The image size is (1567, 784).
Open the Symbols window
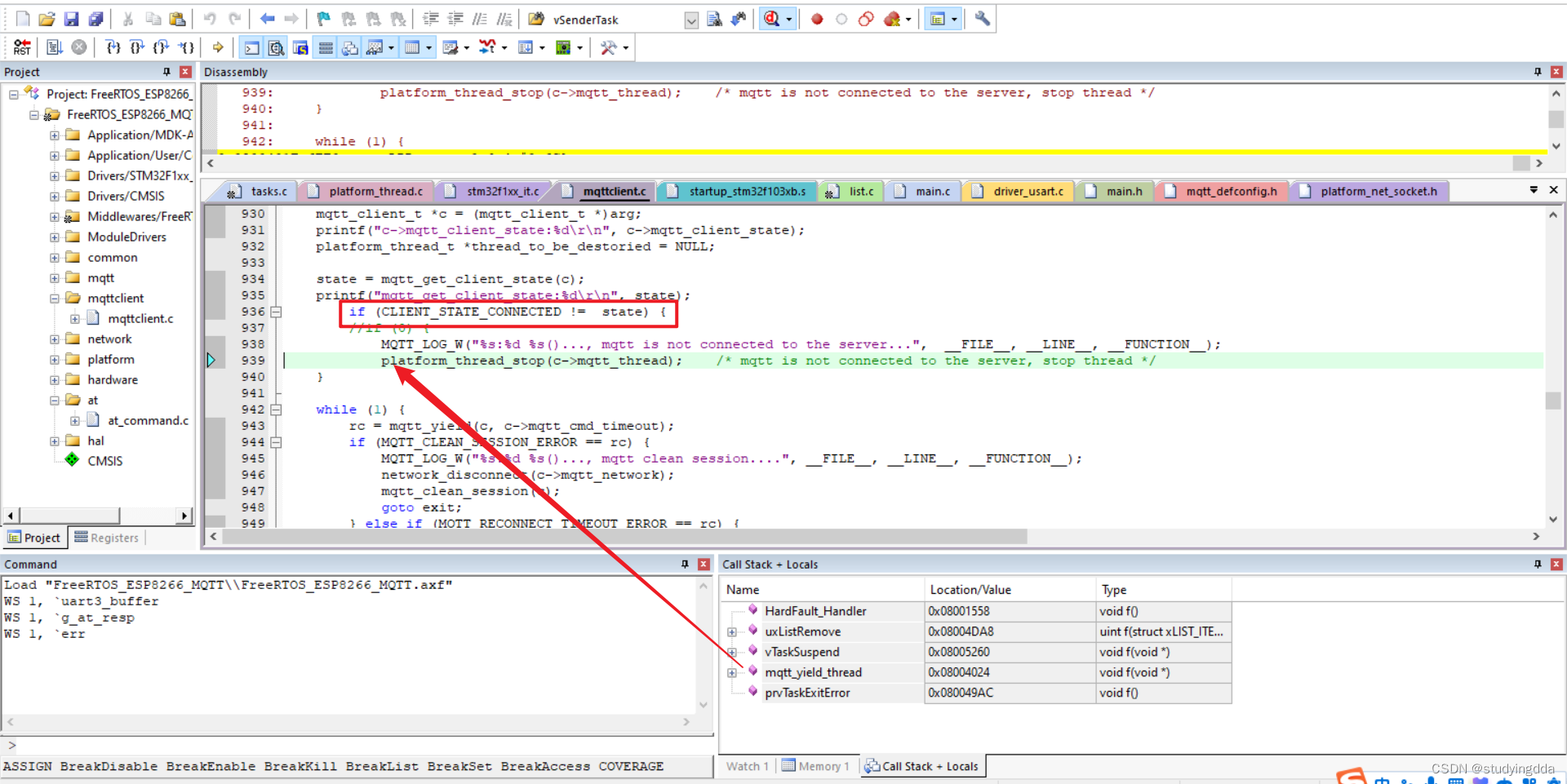301,47
